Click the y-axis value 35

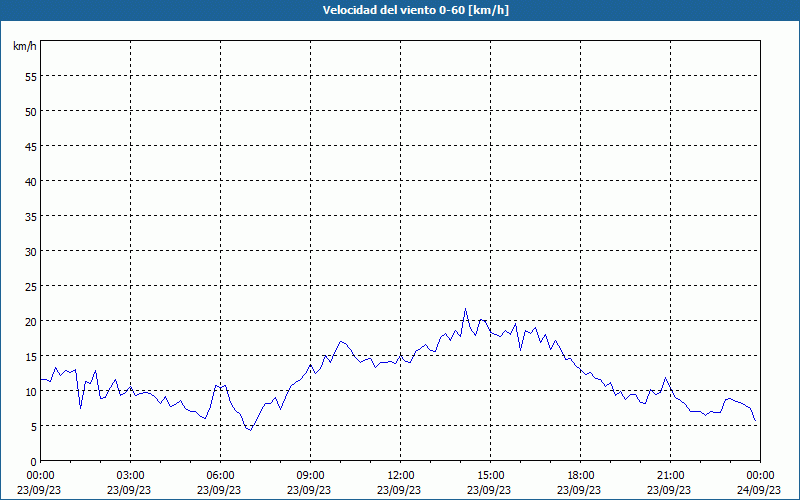[x=31, y=216]
